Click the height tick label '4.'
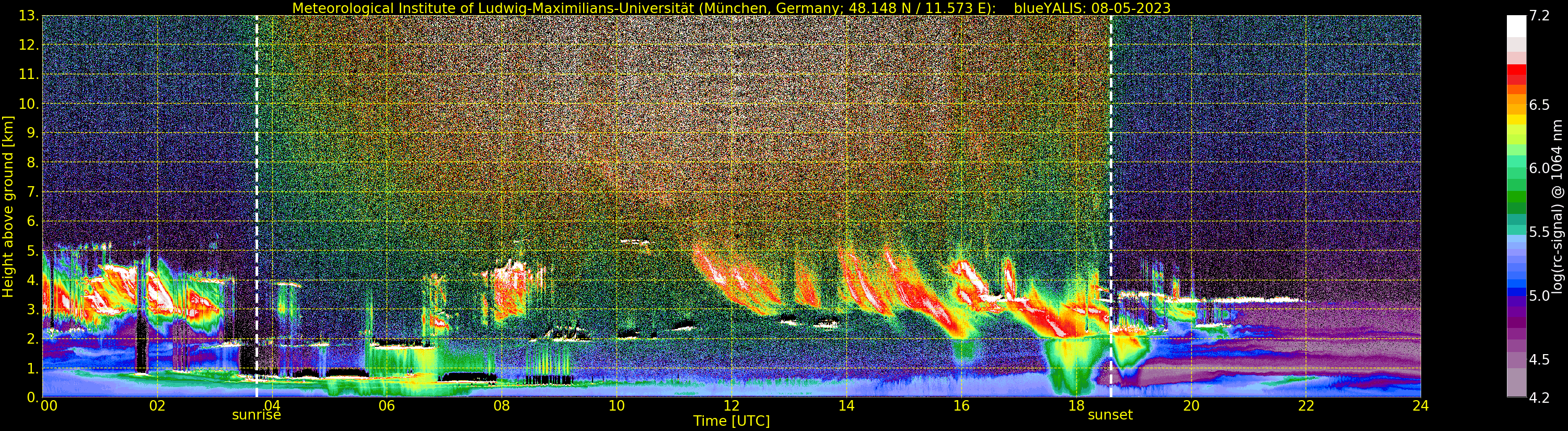1568x431 pixels. [33, 280]
